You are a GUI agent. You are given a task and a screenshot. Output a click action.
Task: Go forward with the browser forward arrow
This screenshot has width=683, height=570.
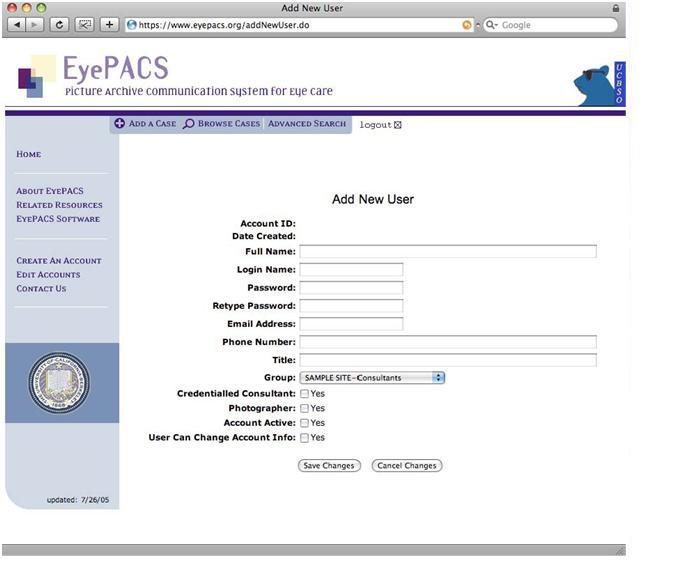coord(34,25)
